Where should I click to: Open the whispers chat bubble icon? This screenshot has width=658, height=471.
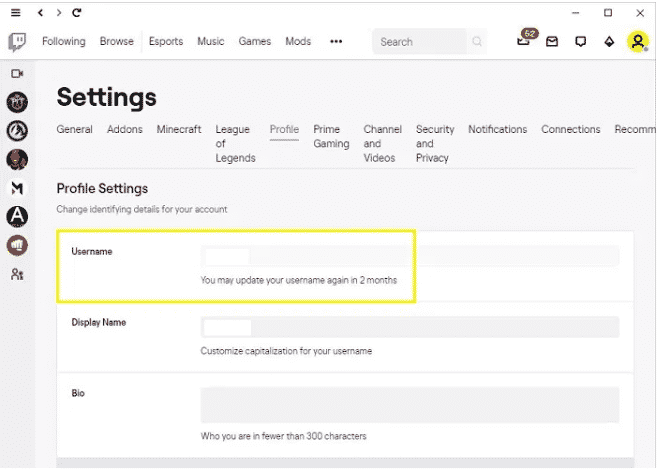point(580,42)
